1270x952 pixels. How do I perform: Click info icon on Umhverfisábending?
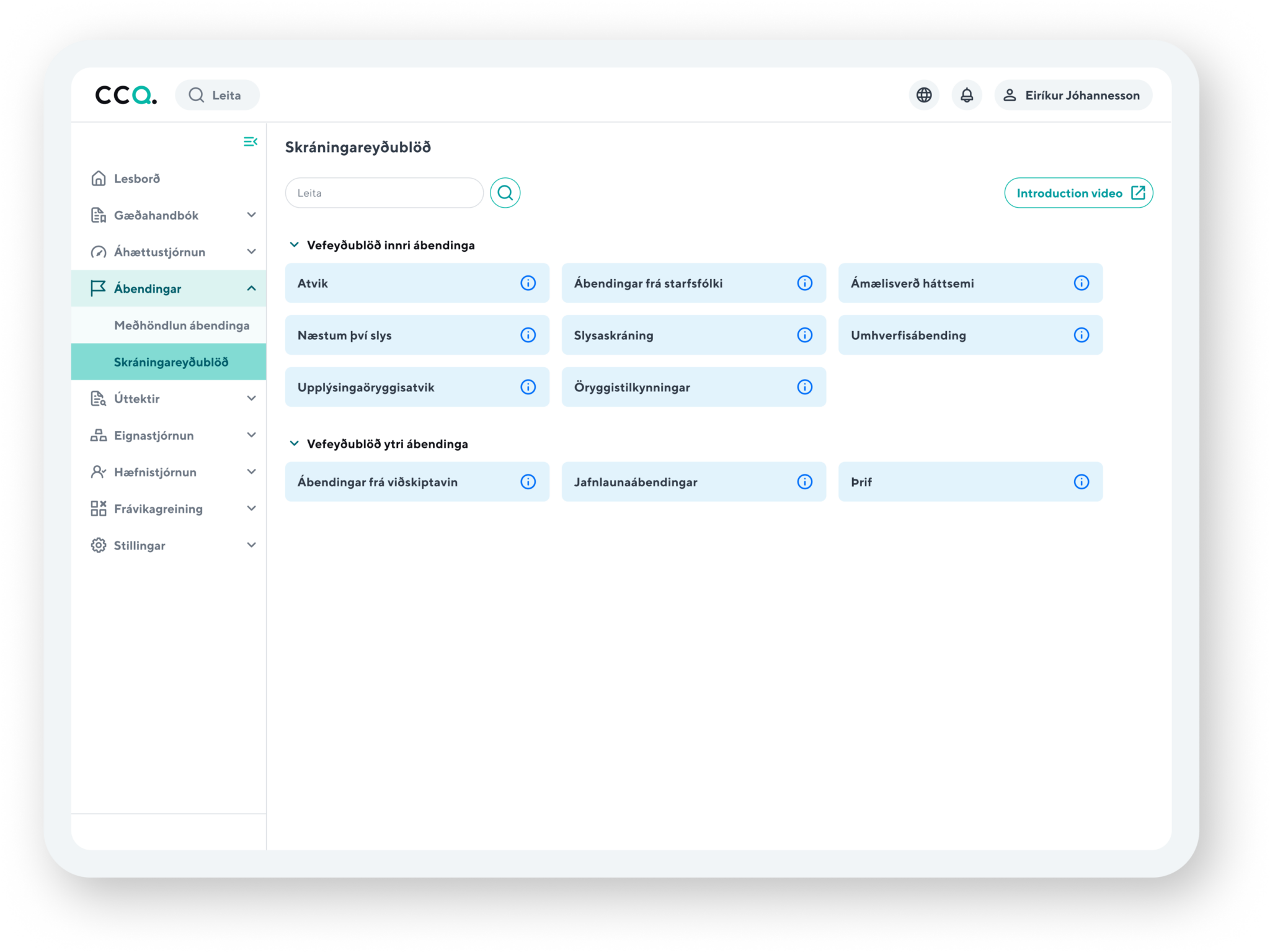(x=1081, y=336)
